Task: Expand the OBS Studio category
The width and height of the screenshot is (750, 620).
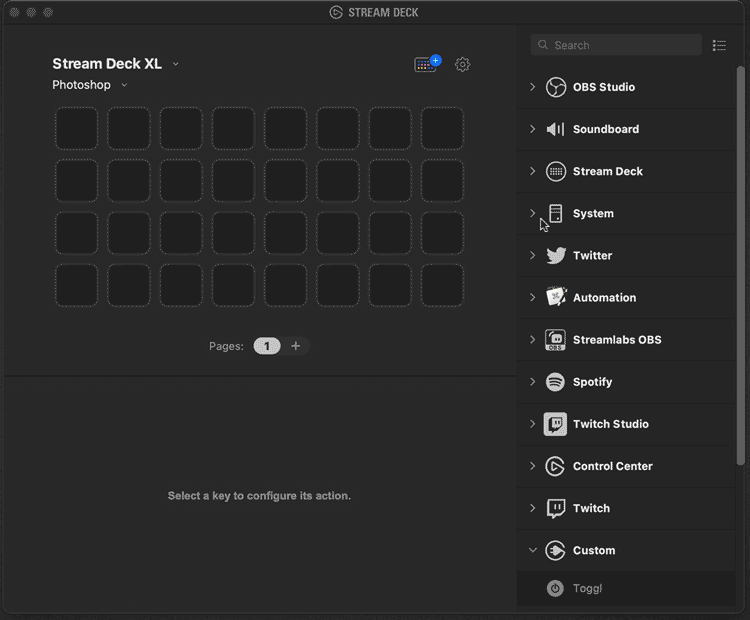Action: pyautogui.click(x=532, y=87)
